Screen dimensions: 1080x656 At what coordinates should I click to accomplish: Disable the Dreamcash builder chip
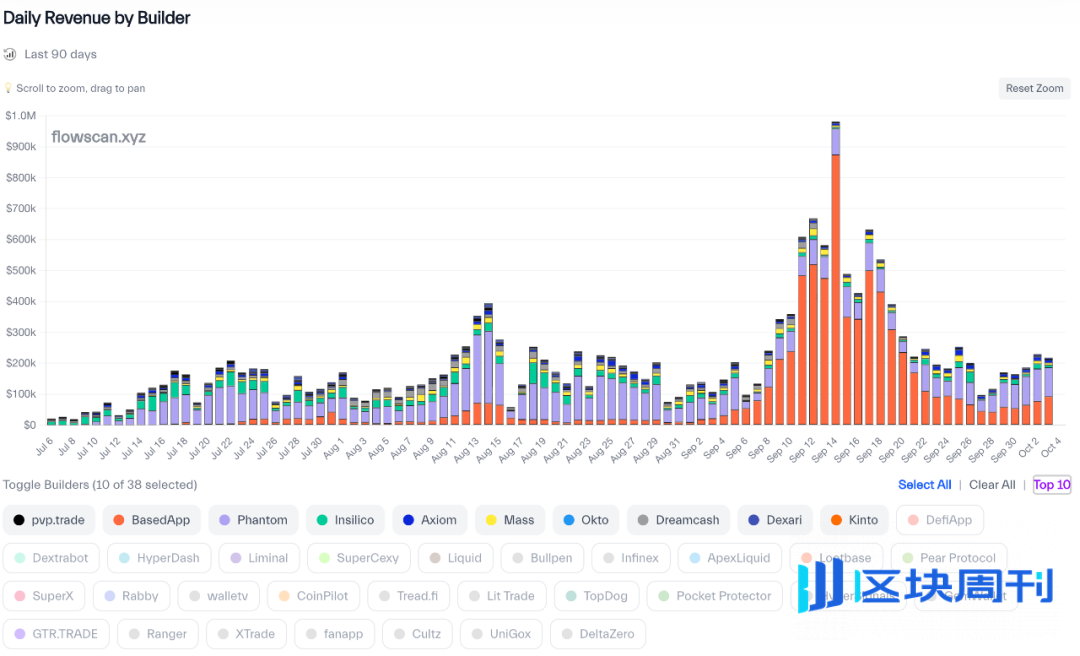click(x=678, y=520)
